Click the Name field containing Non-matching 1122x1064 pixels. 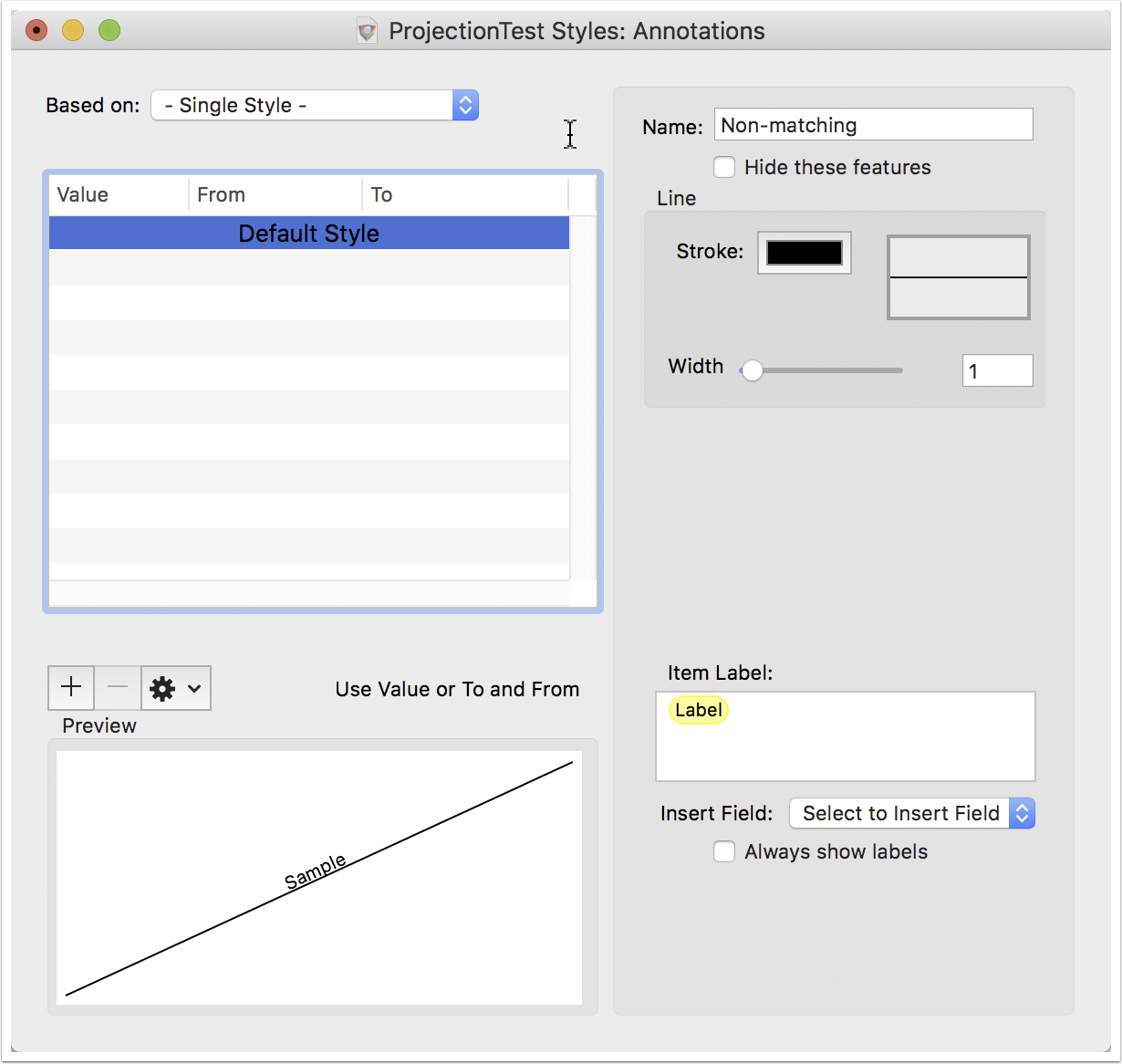[874, 125]
